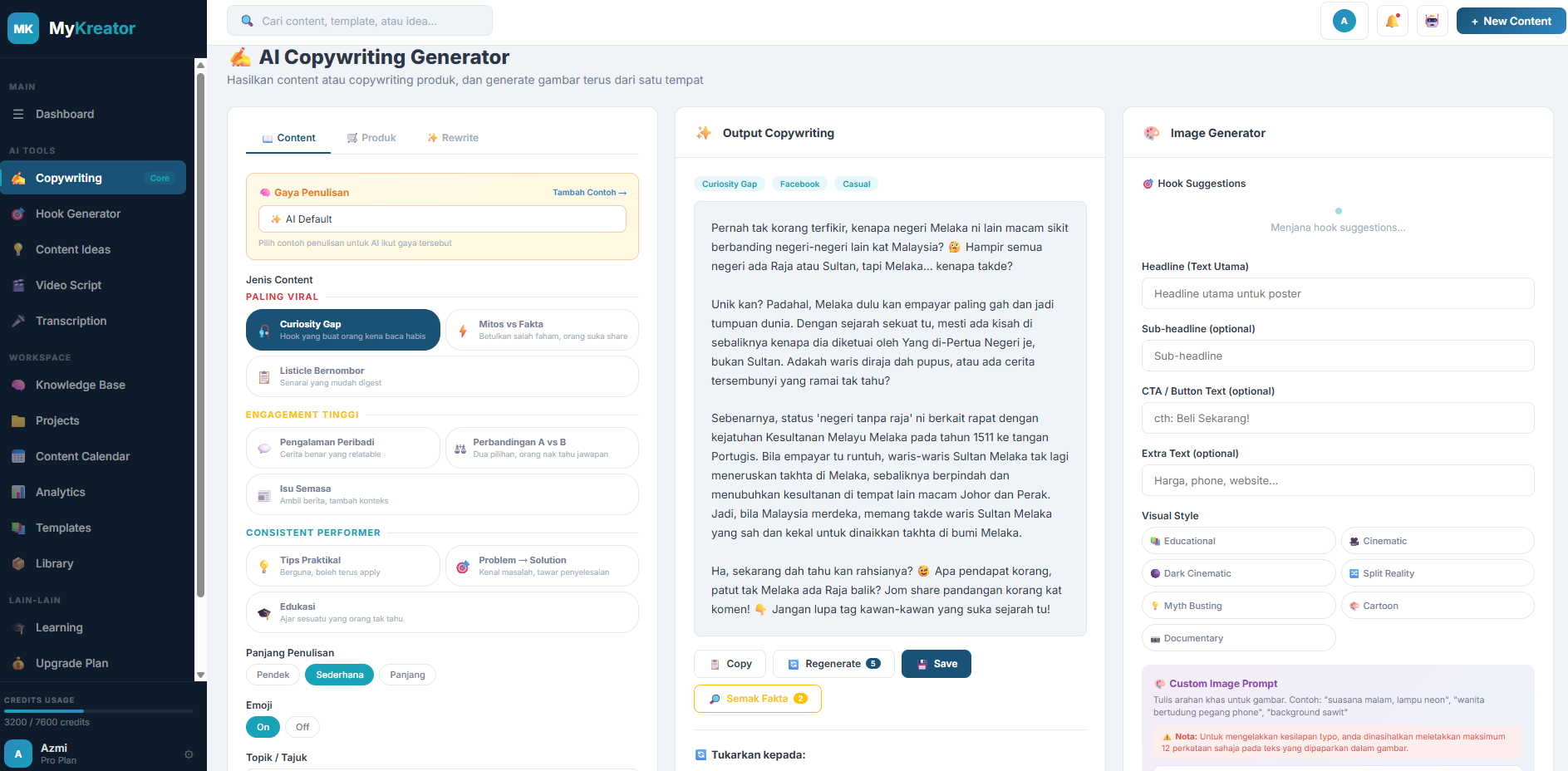Viewport: 1568px width, 771px height.
Task: Turn emoji Off
Action: [x=302, y=727]
